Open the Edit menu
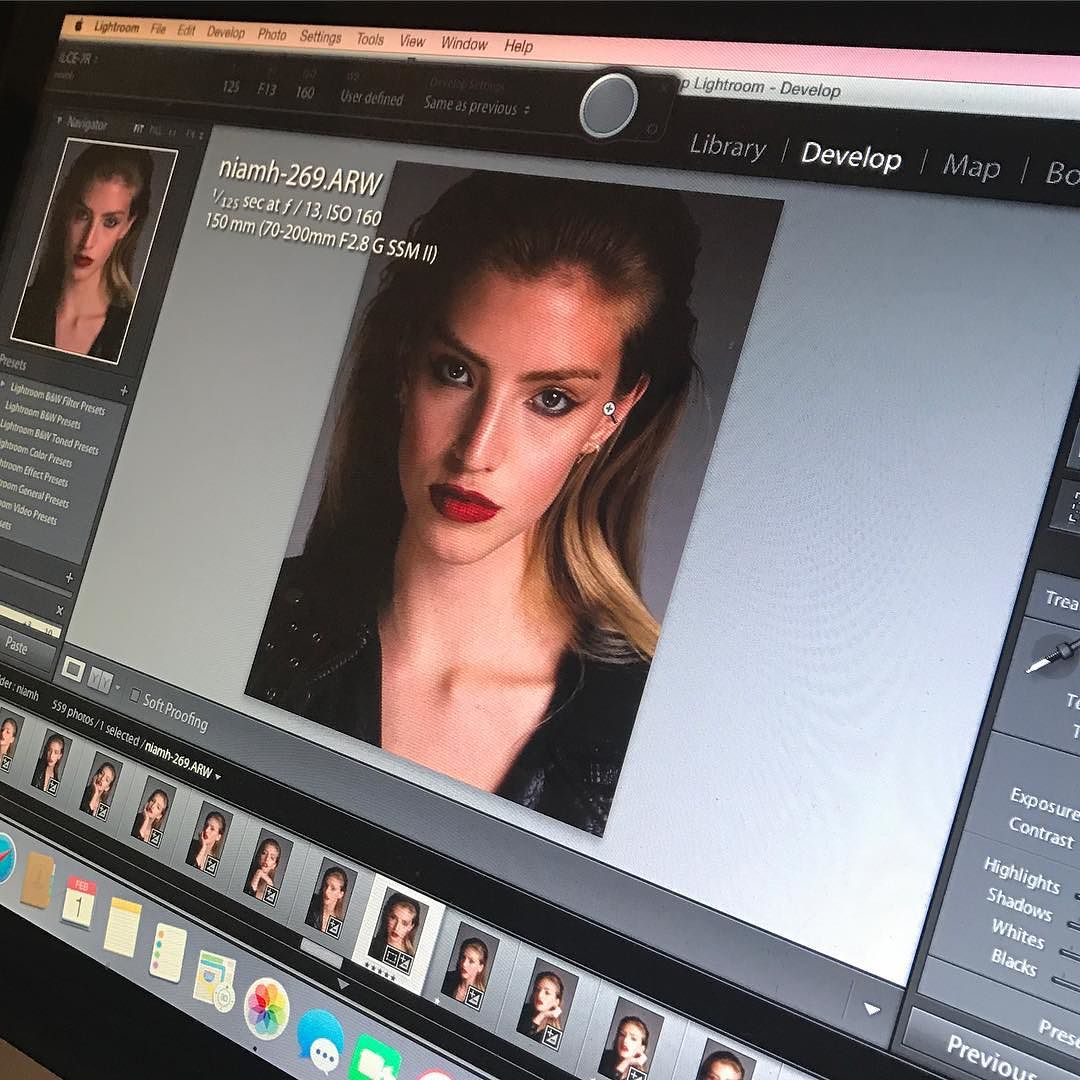The width and height of the screenshot is (1080, 1080). tap(187, 30)
